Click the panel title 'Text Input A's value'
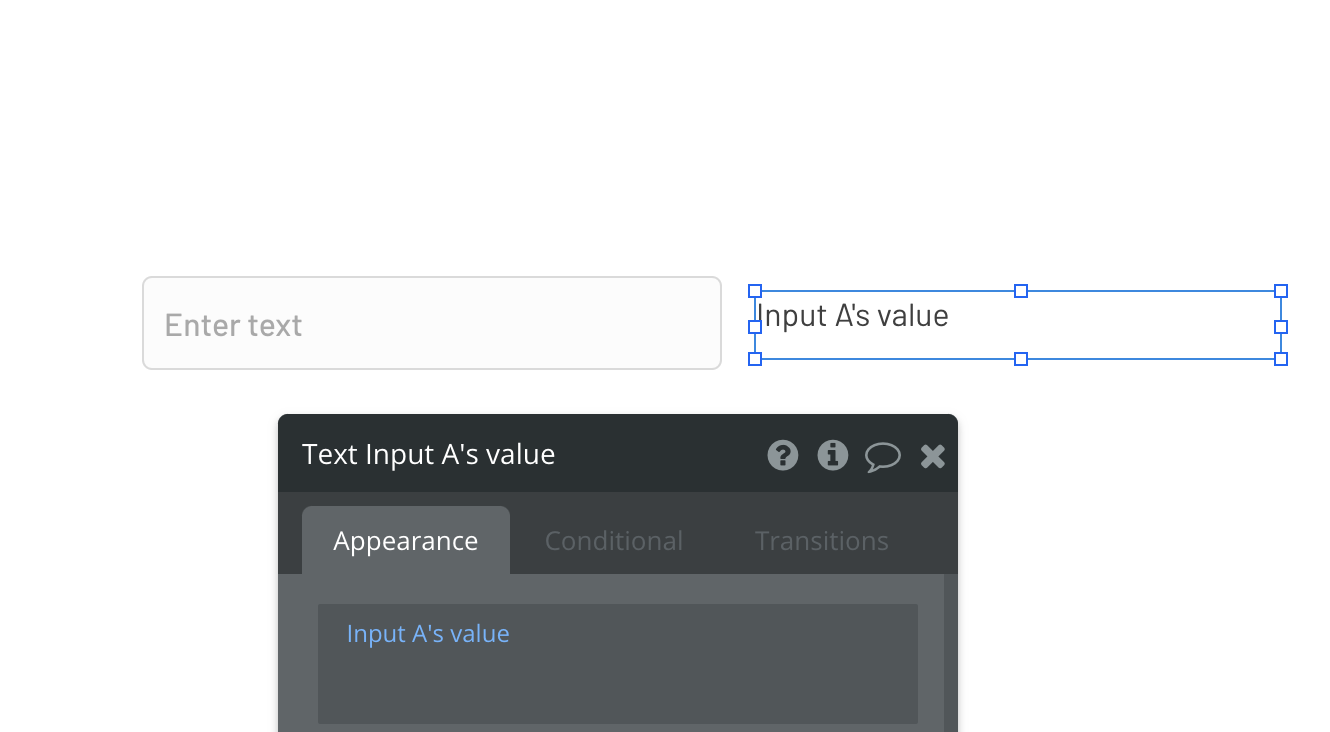The image size is (1330, 732). tap(428, 454)
